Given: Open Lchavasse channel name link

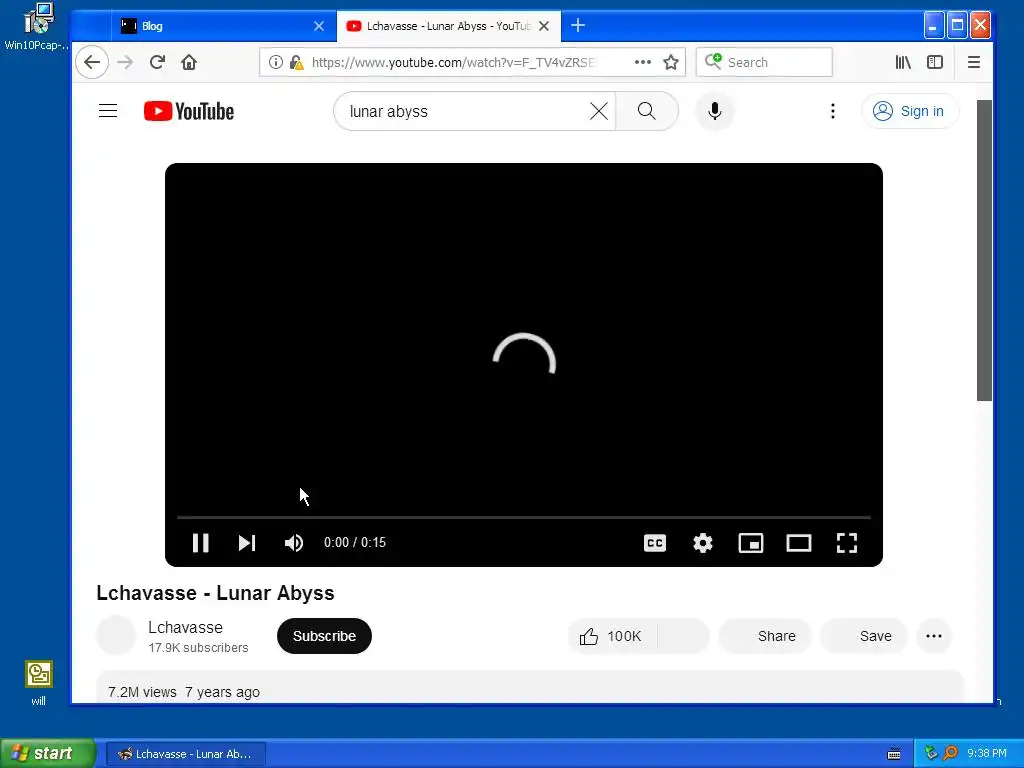Looking at the screenshot, I should tap(185, 627).
